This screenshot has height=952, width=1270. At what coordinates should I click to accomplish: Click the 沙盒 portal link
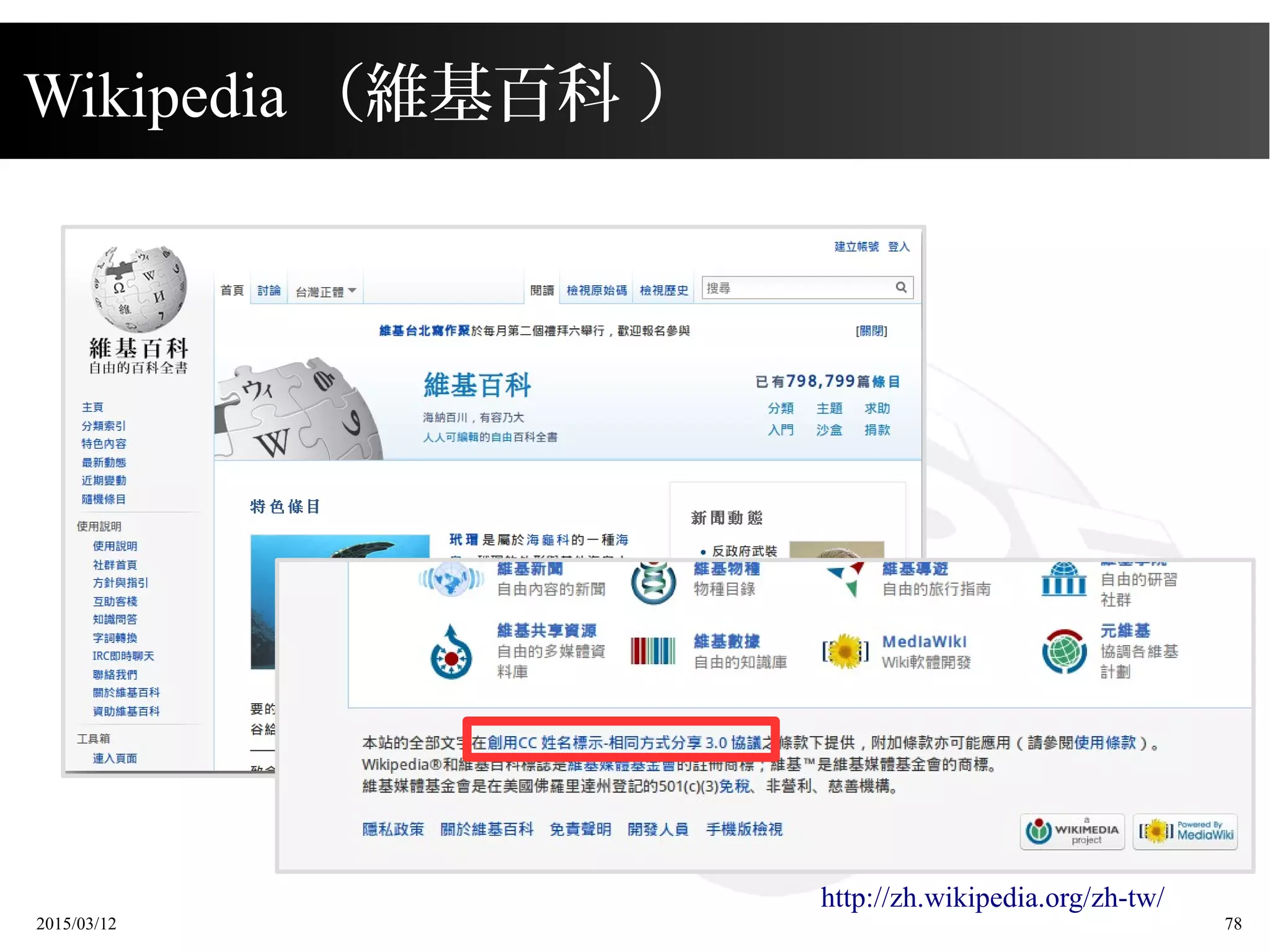click(x=829, y=430)
